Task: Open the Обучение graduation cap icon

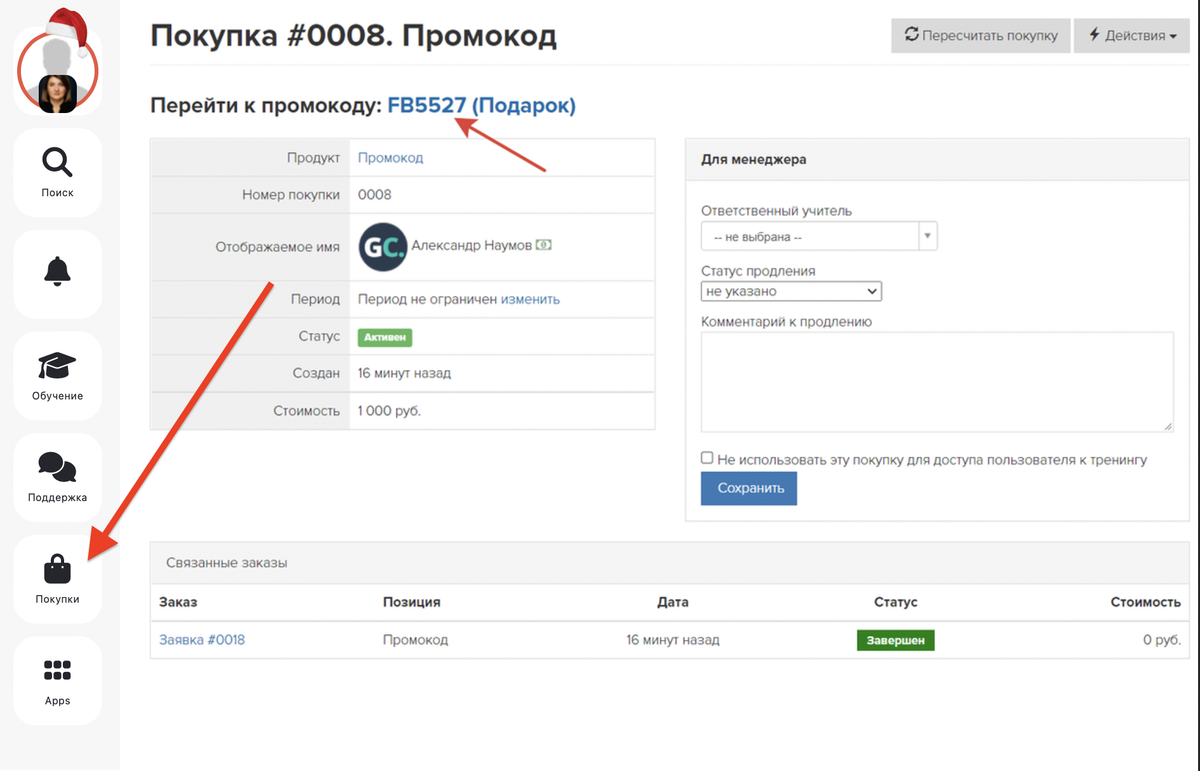Action: pos(57,366)
